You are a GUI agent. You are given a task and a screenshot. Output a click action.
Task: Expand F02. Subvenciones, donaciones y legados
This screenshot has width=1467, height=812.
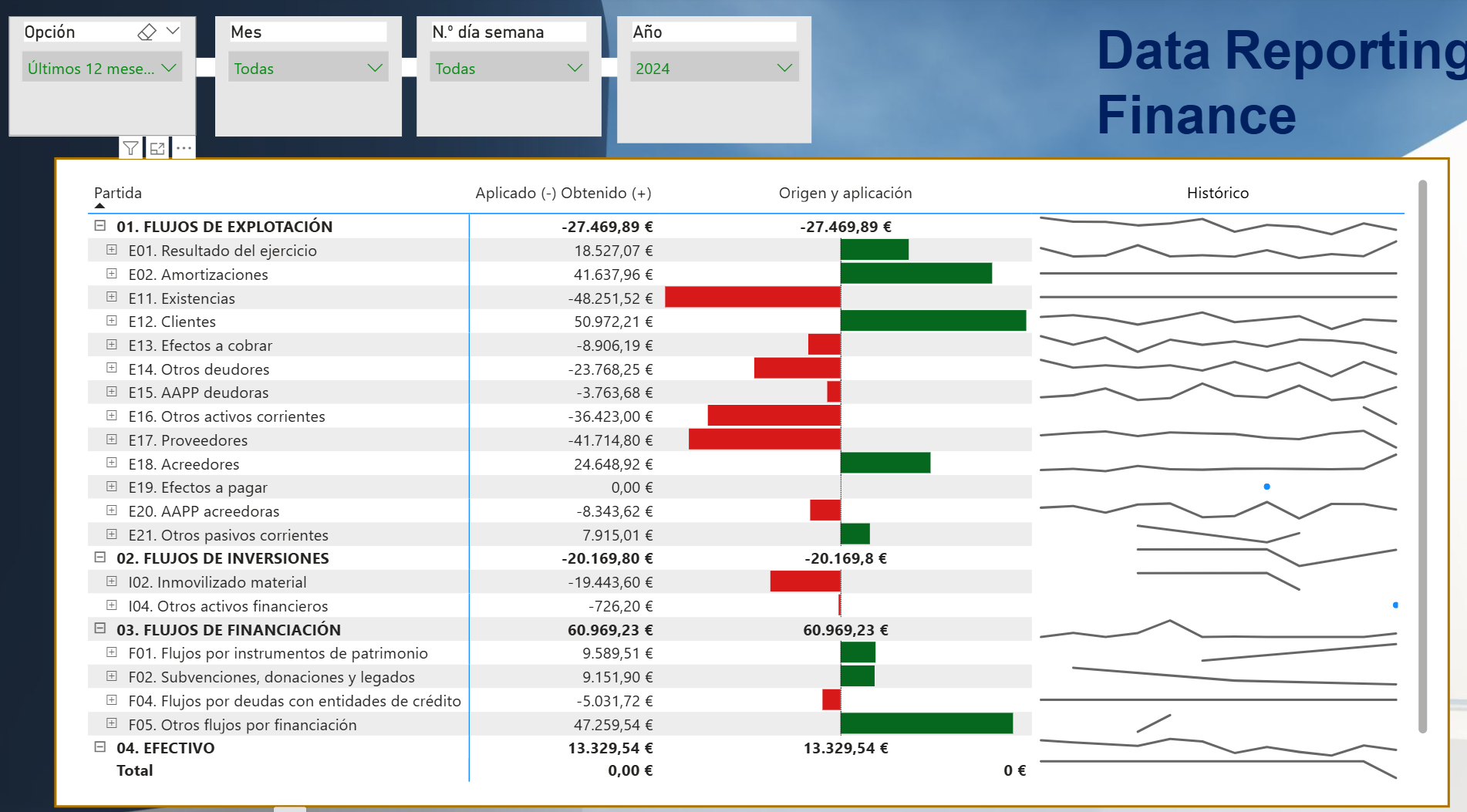112,676
